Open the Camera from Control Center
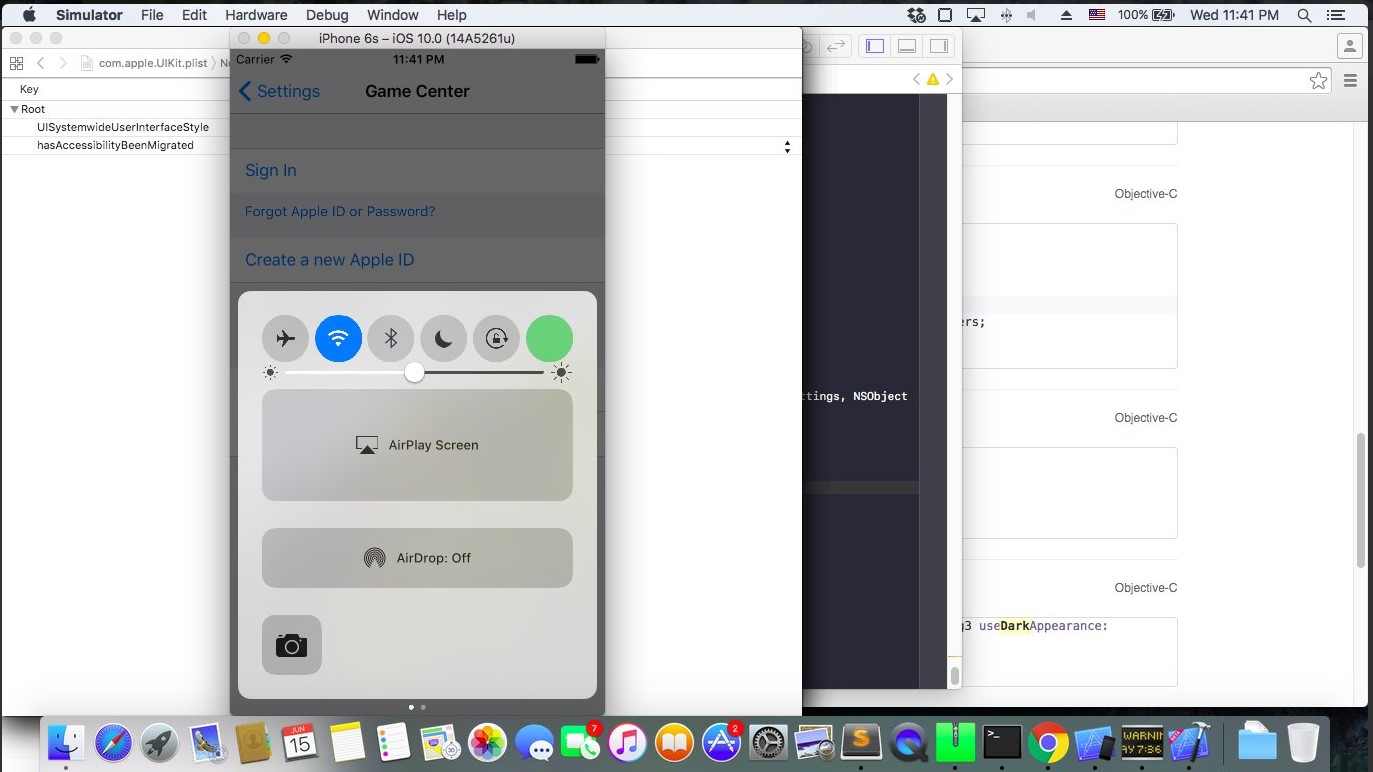 point(291,645)
